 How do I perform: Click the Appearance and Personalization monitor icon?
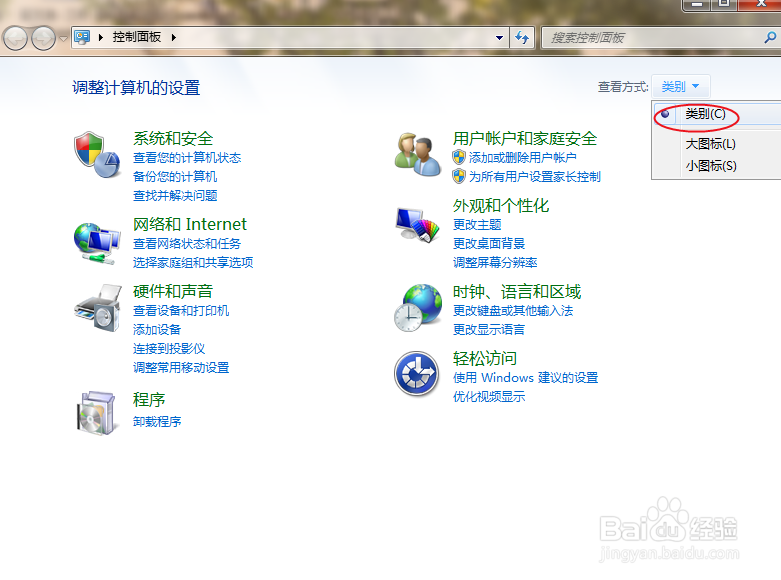coord(417,225)
